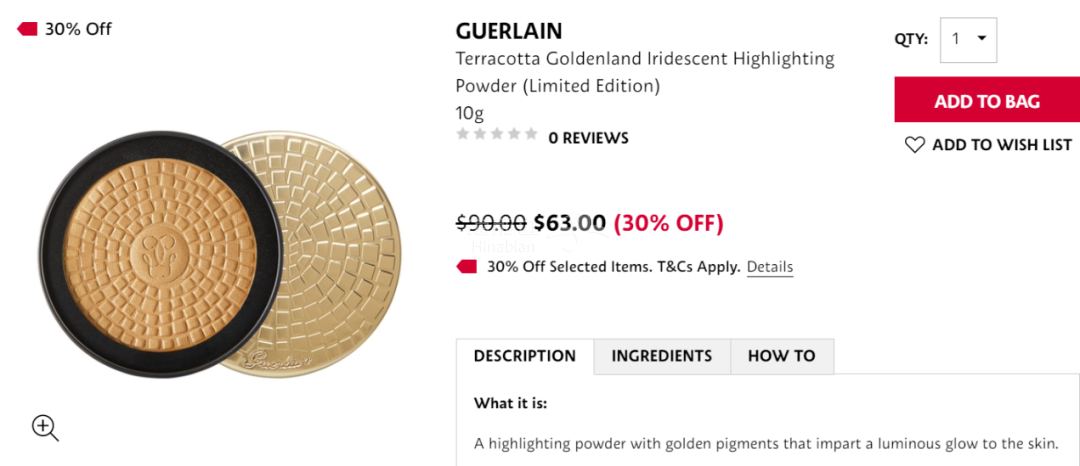1080x466 pixels.
Task: Click the red promo tag icon beside the T&Cs line
Action: click(x=467, y=267)
